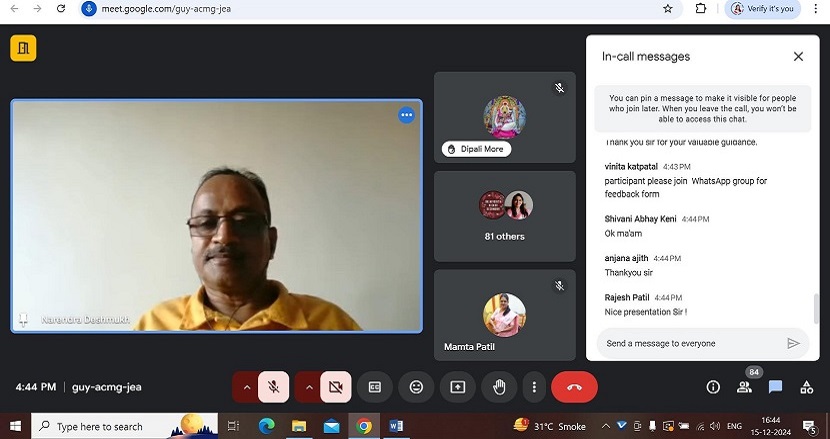
Task: Show the people list with 84 badge
Action: tap(744, 387)
